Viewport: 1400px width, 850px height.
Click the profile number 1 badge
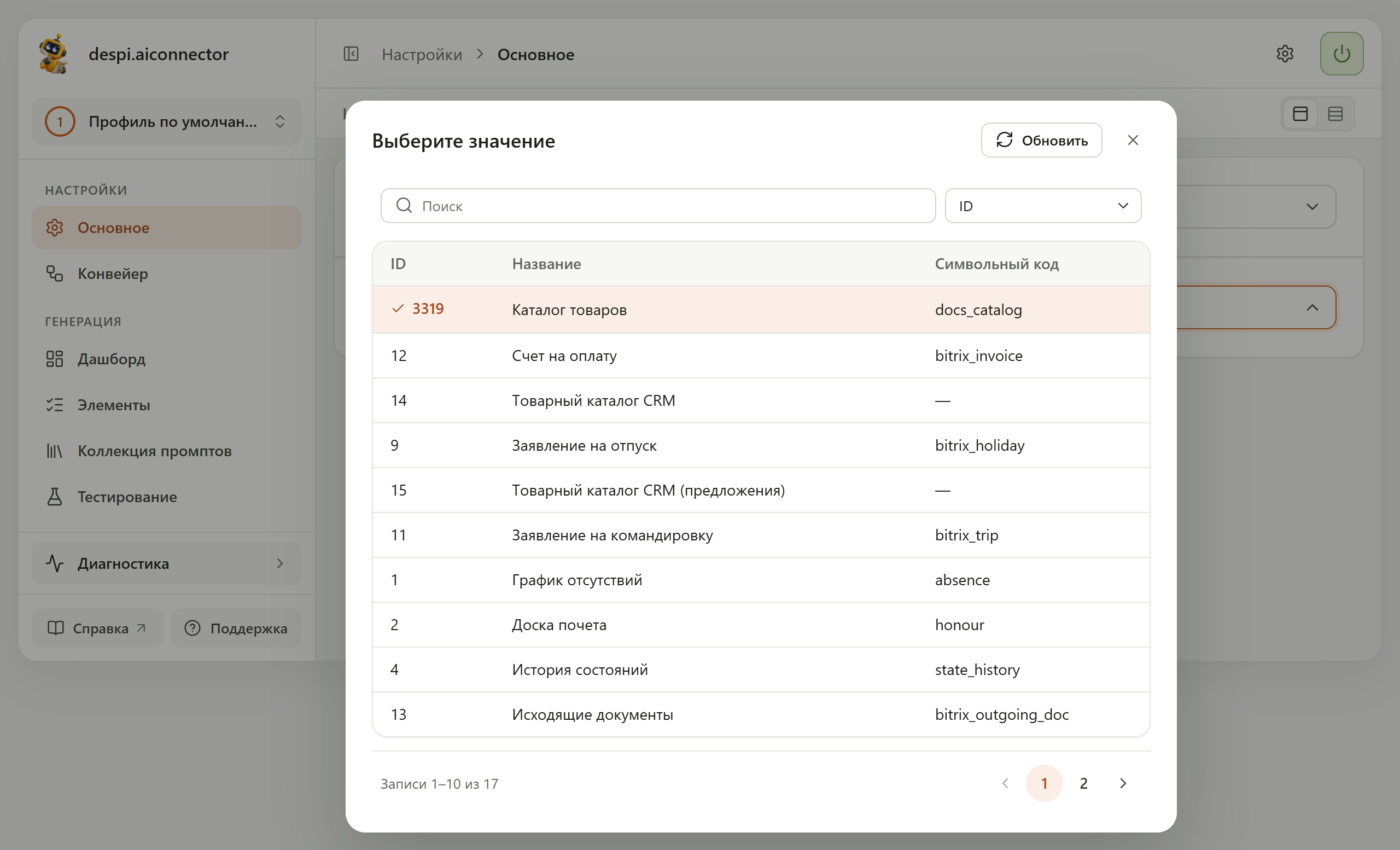pos(60,121)
